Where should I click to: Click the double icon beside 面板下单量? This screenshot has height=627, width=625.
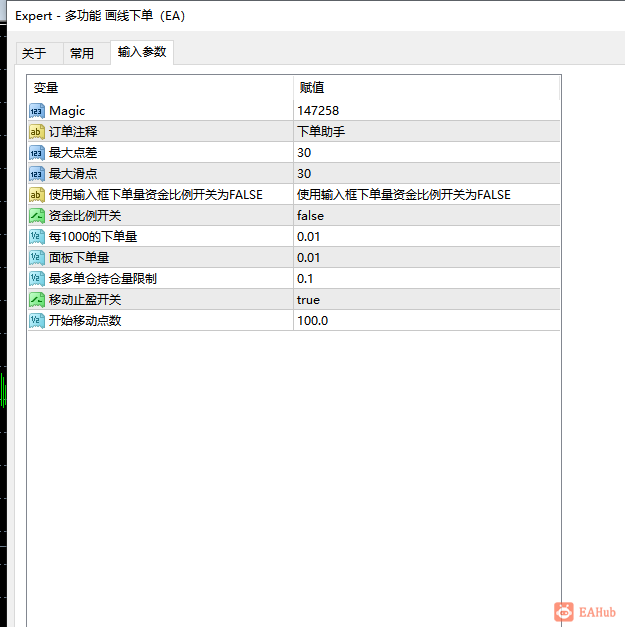tap(37, 258)
